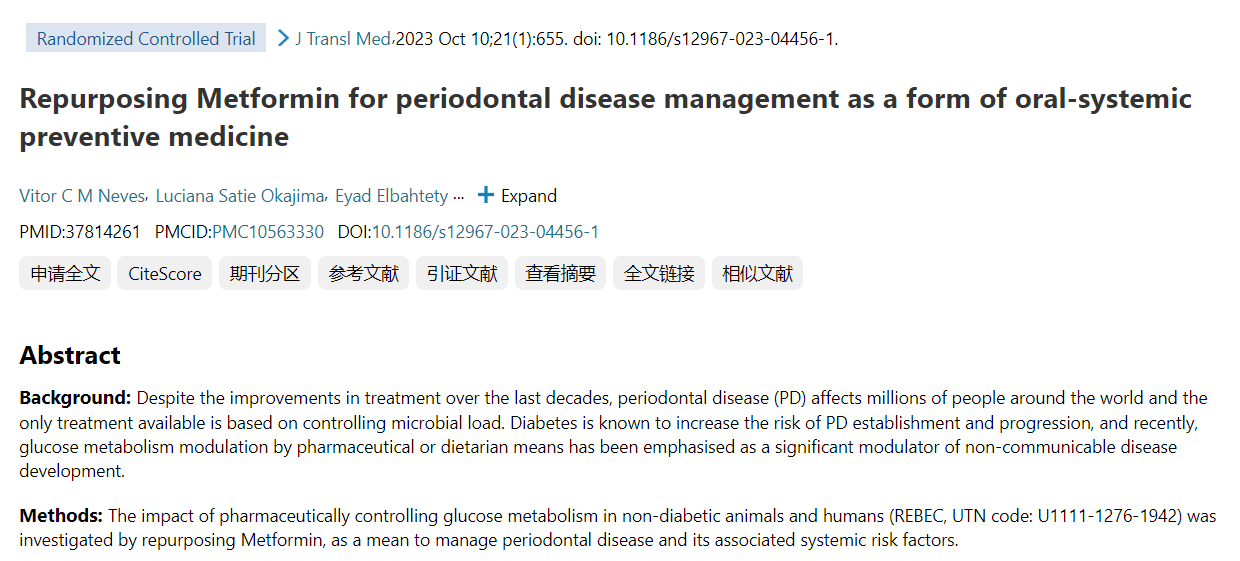The height and width of the screenshot is (561, 1240).
Task: Open author Luciana Satie Okajima
Action: (240, 196)
